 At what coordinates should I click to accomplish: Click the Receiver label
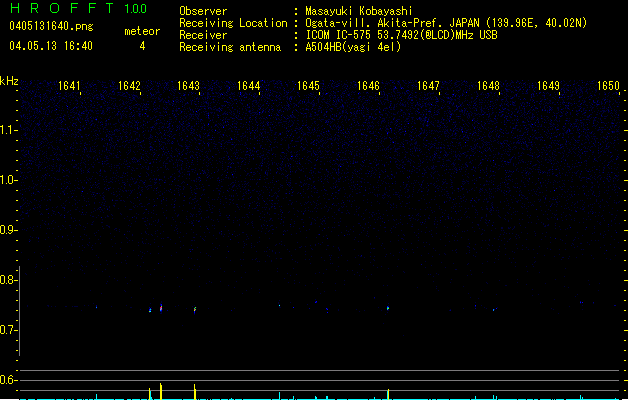click(203, 35)
